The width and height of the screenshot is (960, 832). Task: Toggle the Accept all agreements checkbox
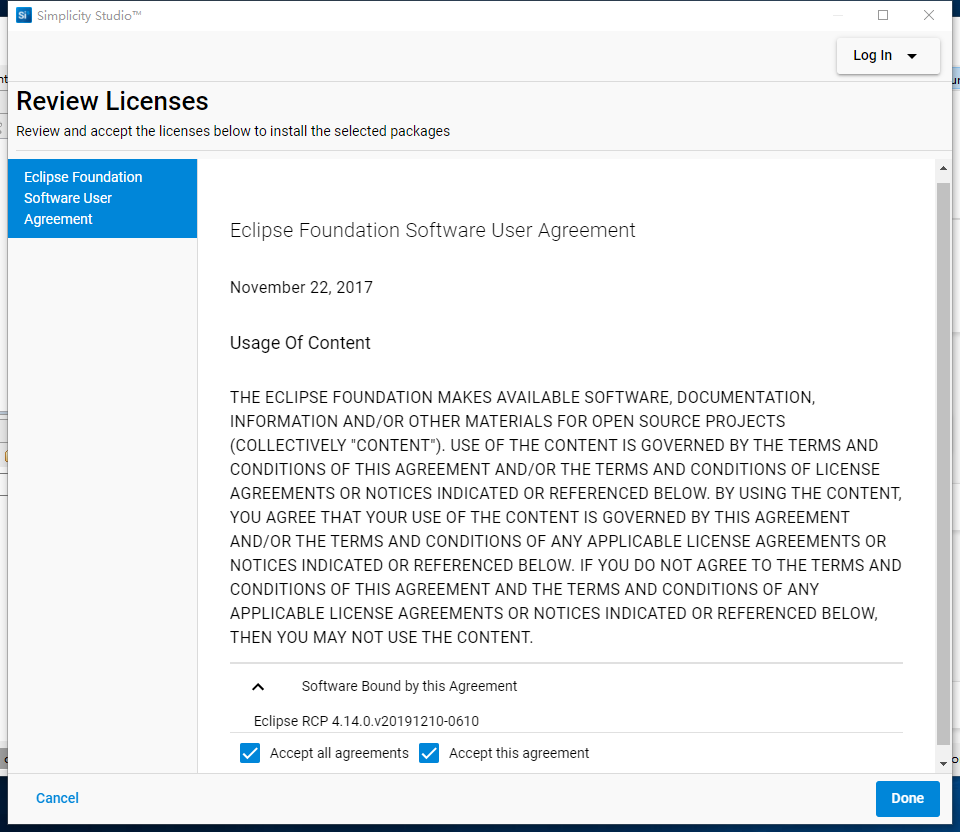click(x=250, y=753)
